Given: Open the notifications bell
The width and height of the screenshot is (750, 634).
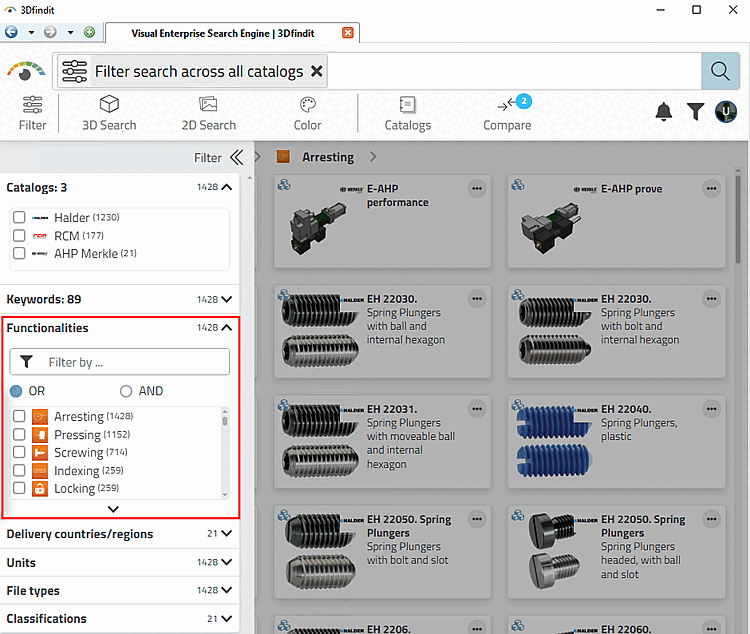Looking at the screenshot, I should pyautogui.click(x=663, y=112).
